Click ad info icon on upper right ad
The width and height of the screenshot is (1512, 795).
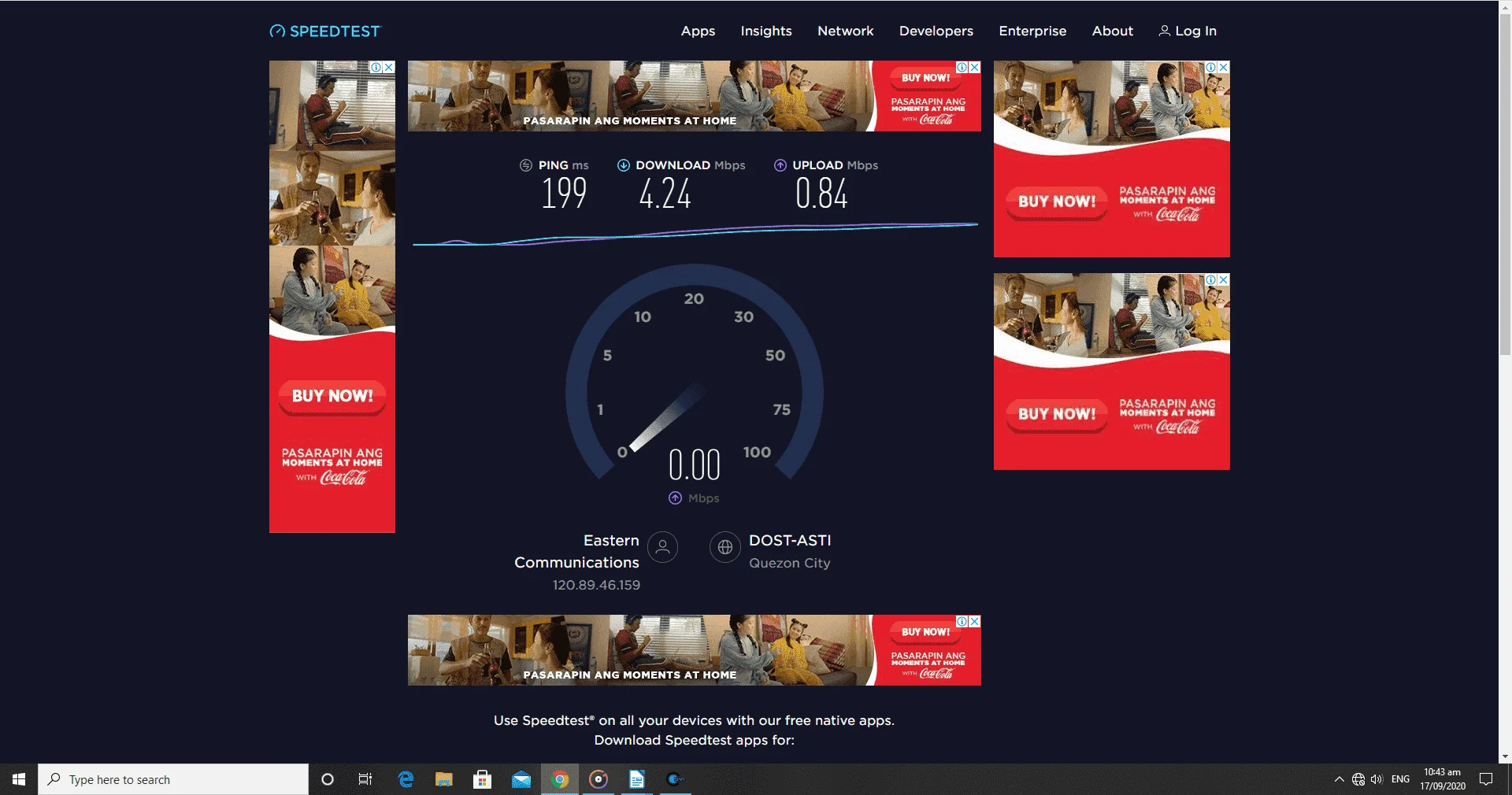click(x=1211, y=68)
